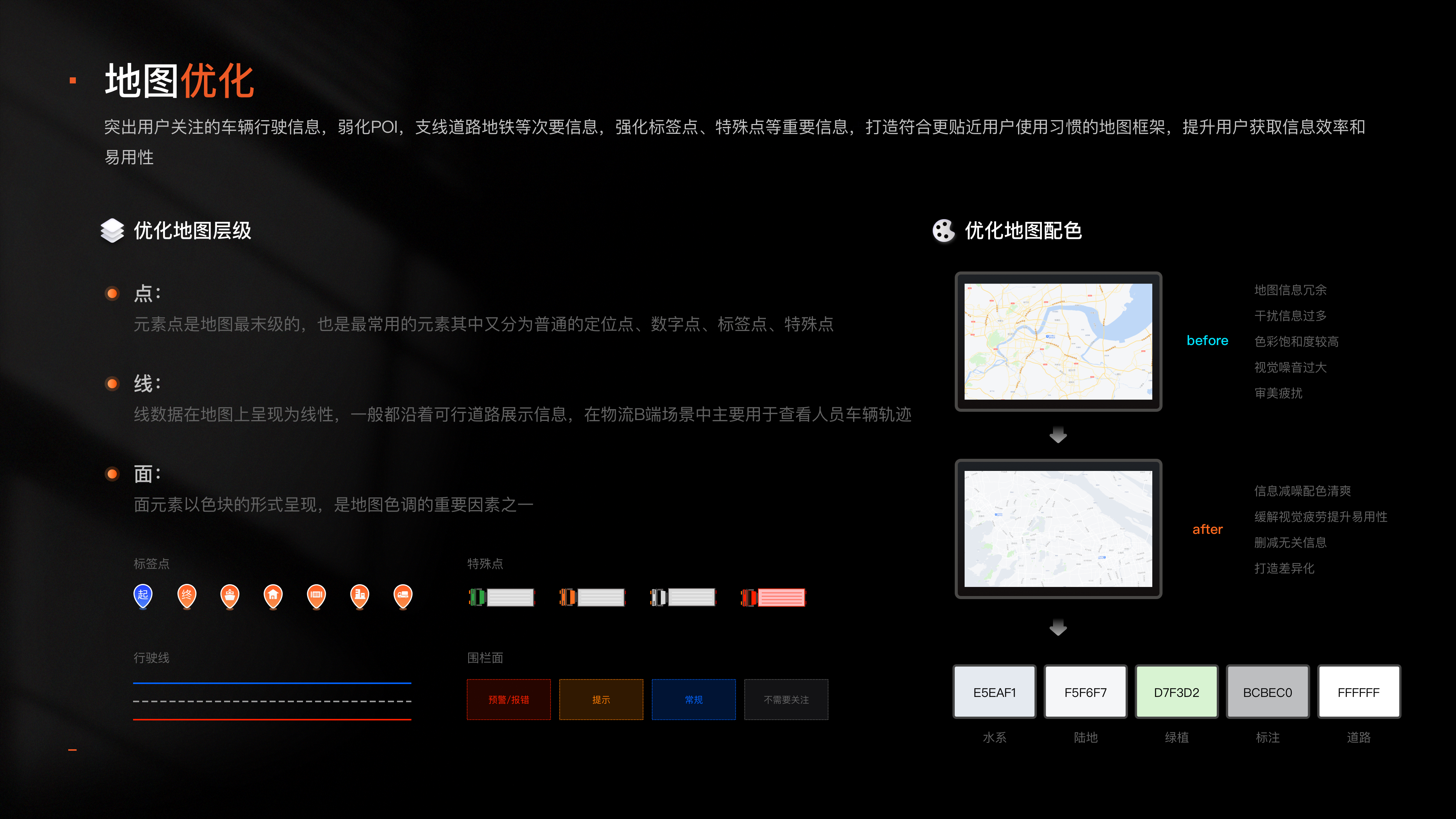The height and width of the screenshot is (819, 1456).
Task: Click the palette icon beside 优化地图配色
Action: [x=943, y=230]
